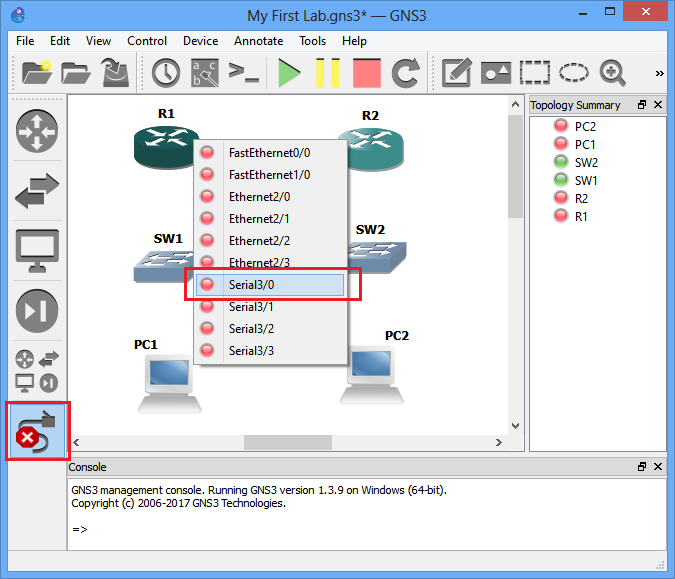Select SW2 in Topology Summary
The image size is (675, 579).
click(x=586, y=162)
